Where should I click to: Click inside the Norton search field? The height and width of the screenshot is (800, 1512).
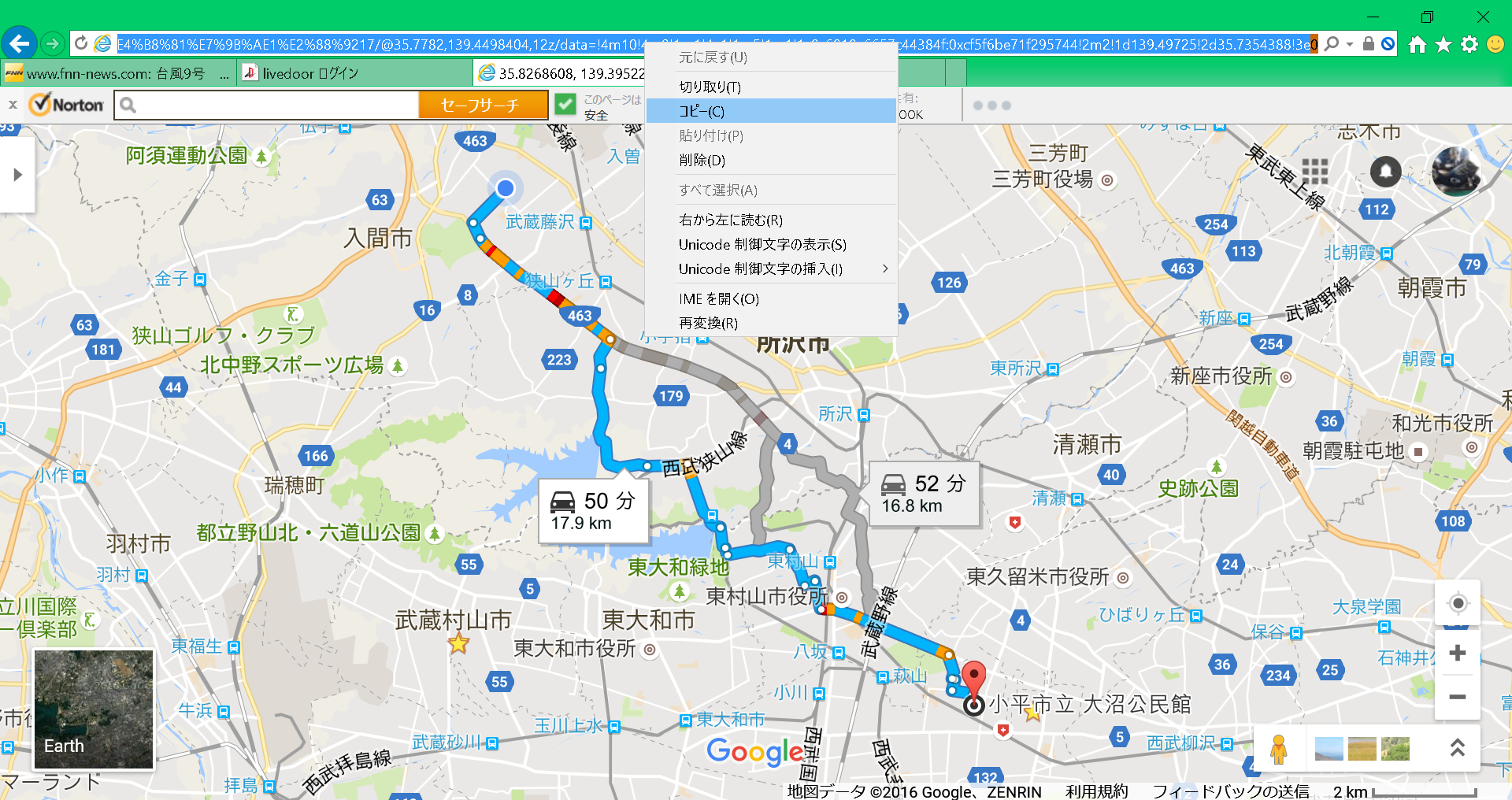[x=266, y=105]
